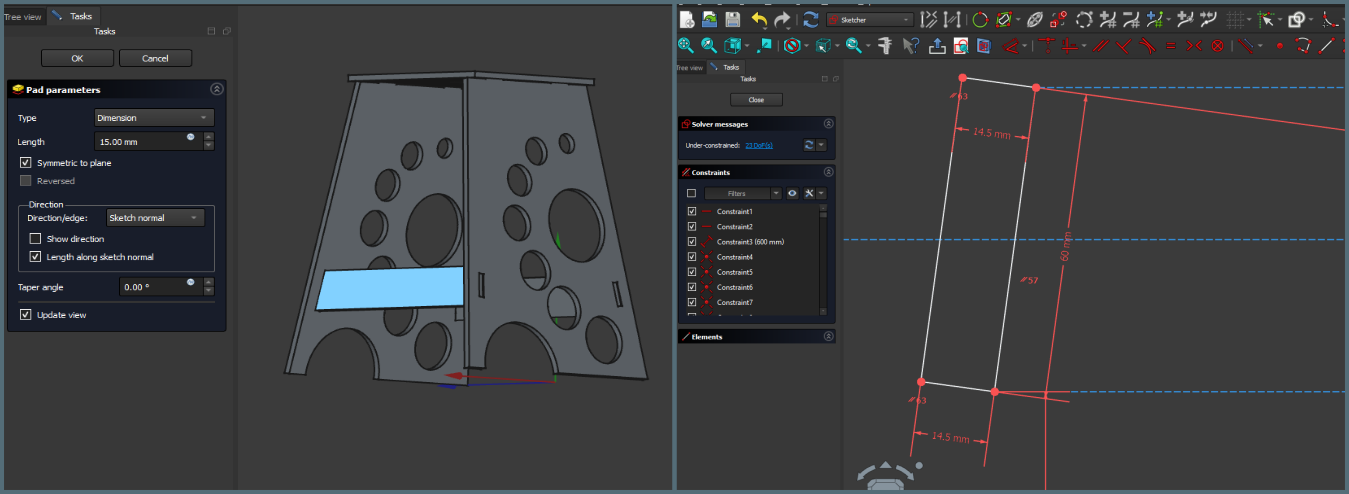Screen dimensions: 1349x494
Task: Click the Block constraint icon
Action: tap(1218, 46)
